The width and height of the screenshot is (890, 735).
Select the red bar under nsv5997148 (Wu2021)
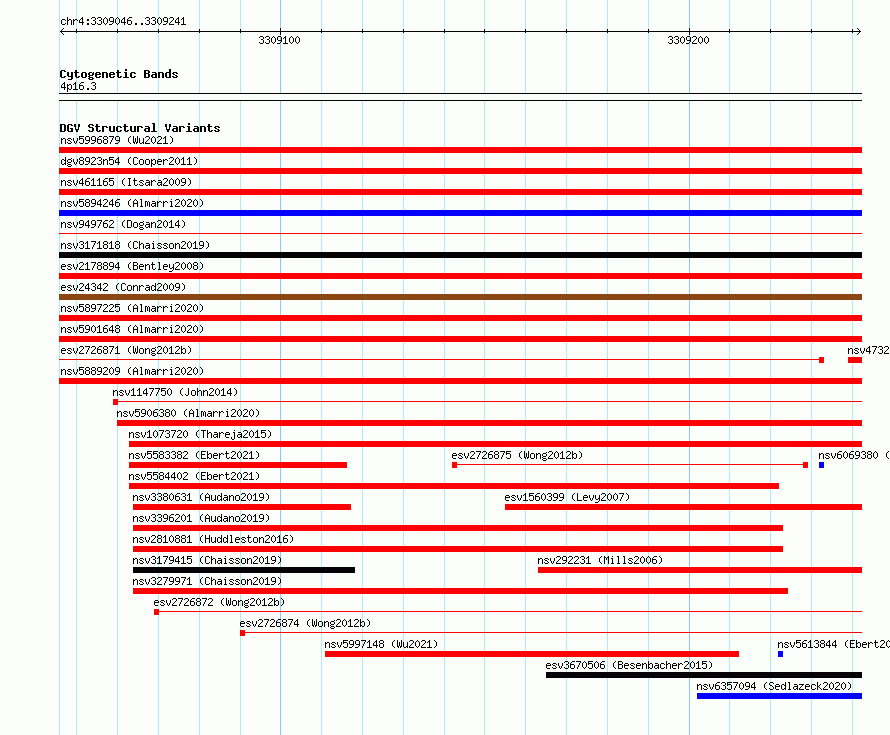pyautogui.click(x=532, y=654)
